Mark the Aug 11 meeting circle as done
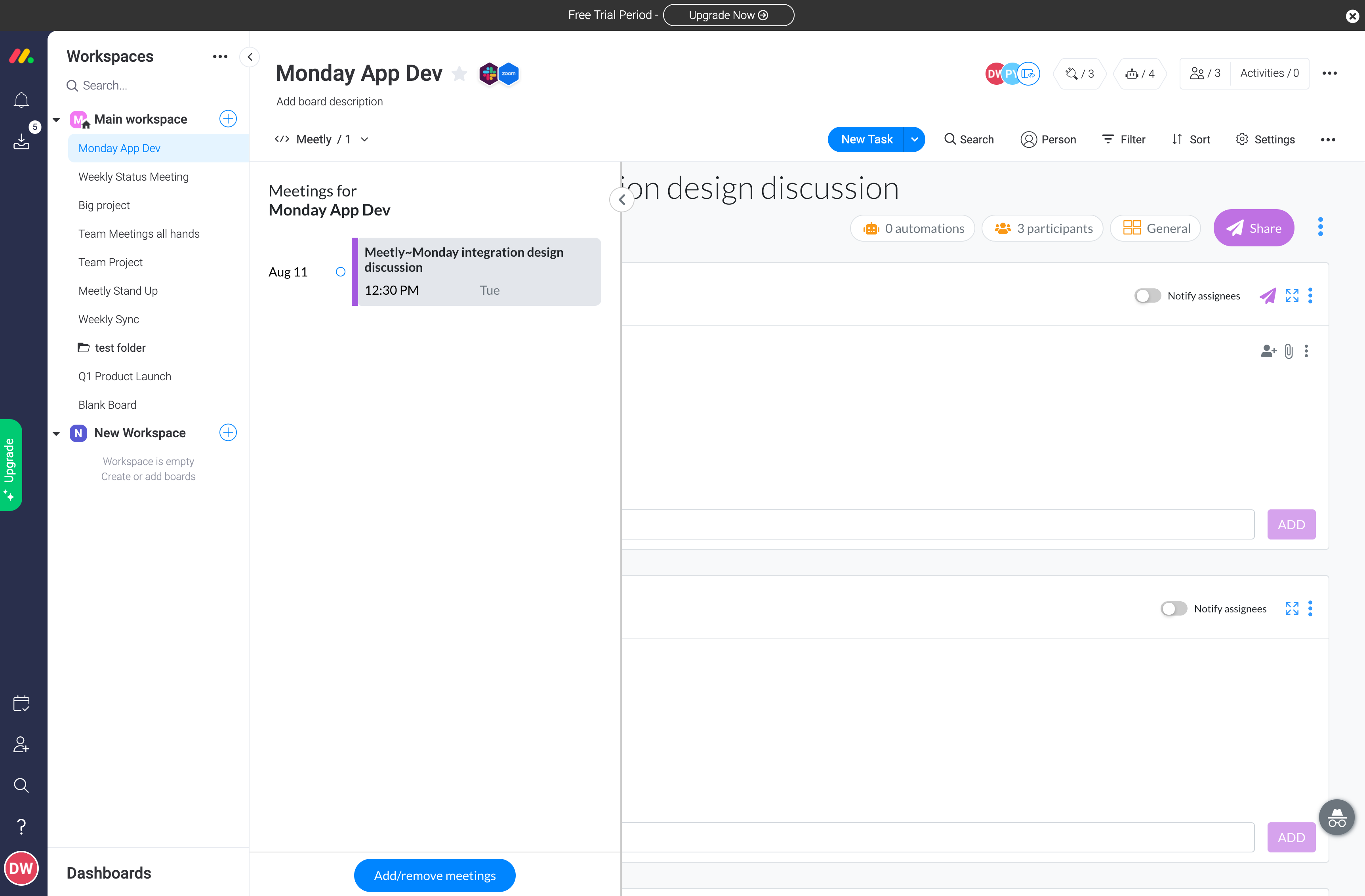The height and width of the screenshot is (896, 1365). point(340,272)
